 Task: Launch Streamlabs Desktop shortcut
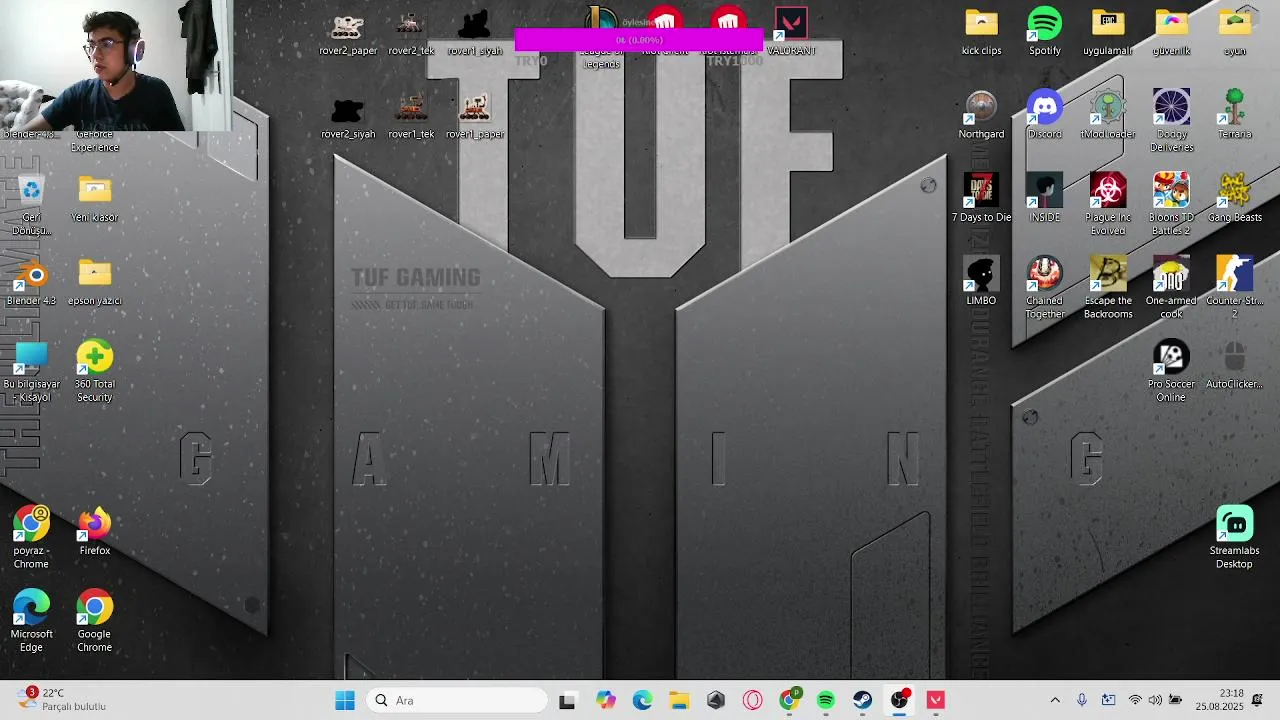1235,538
